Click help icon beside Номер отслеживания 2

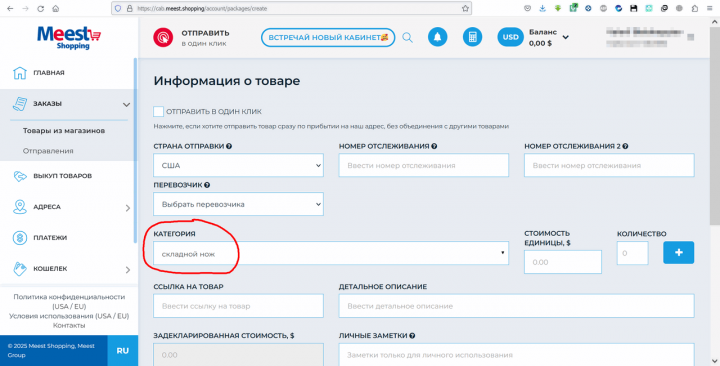[x=625, y=146]
